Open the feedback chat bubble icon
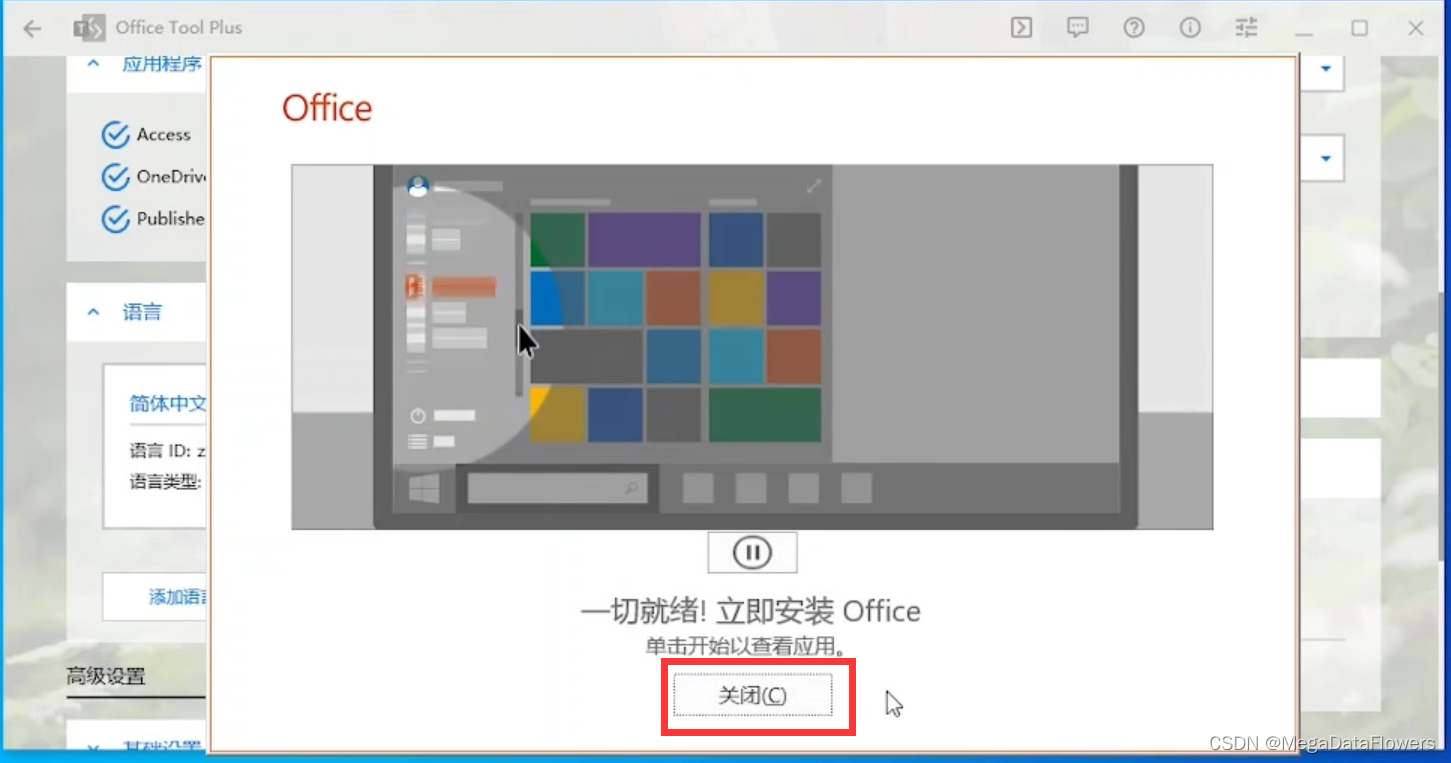1451x763 pixels. click(1077, 28)
